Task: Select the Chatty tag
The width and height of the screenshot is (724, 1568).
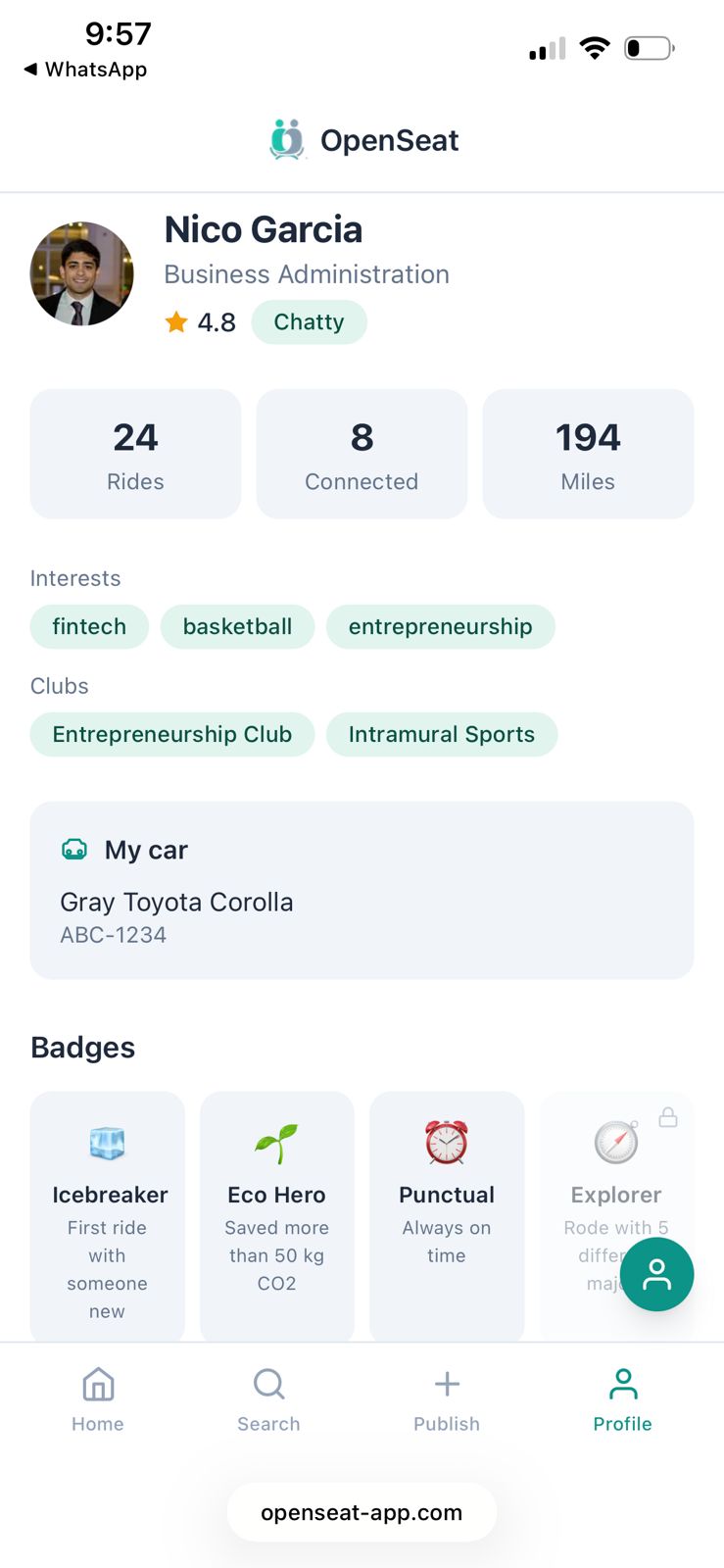Action: pyautogui.click(x=309, y=322)
